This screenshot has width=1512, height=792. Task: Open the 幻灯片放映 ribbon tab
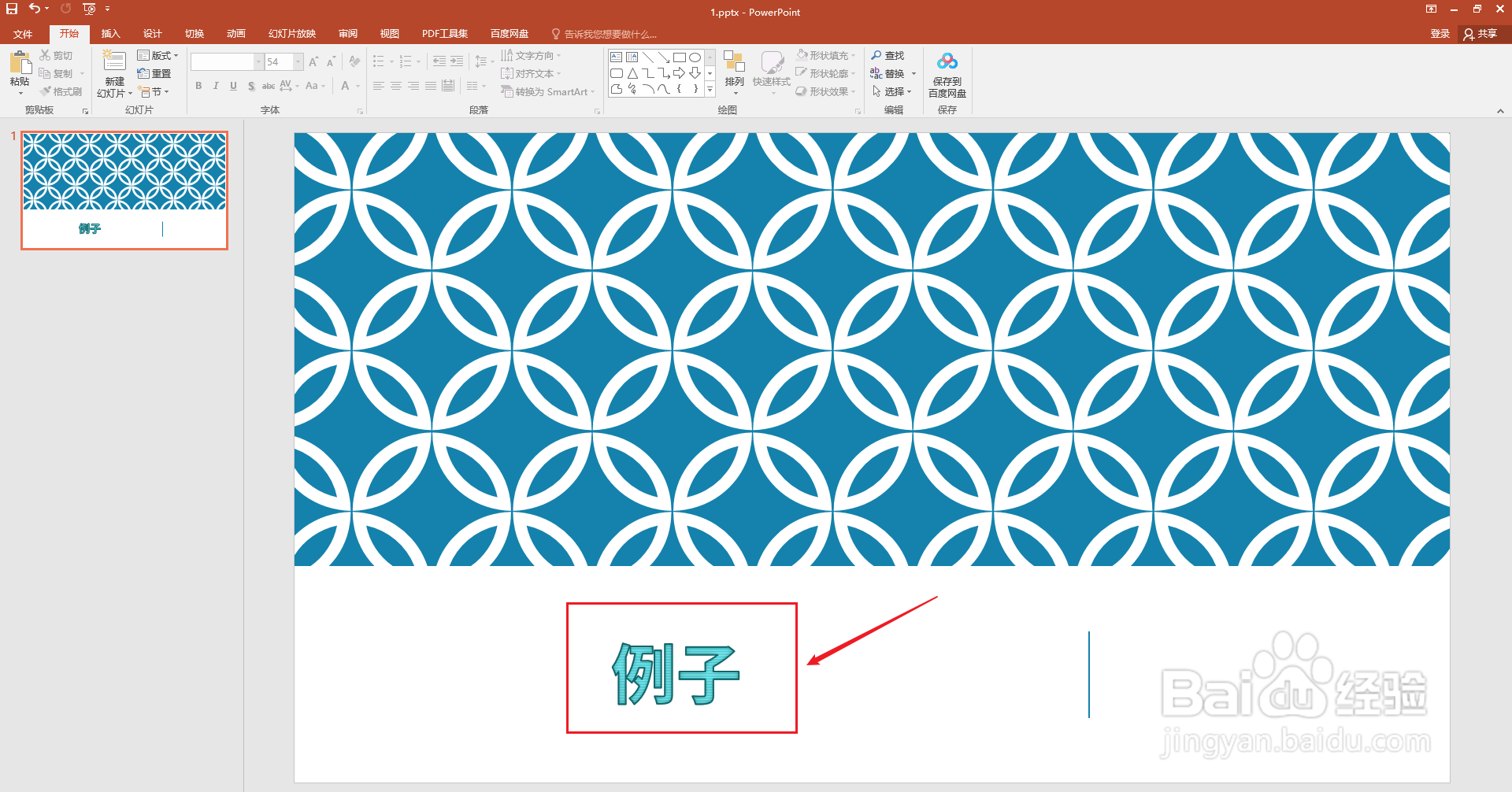291,33
